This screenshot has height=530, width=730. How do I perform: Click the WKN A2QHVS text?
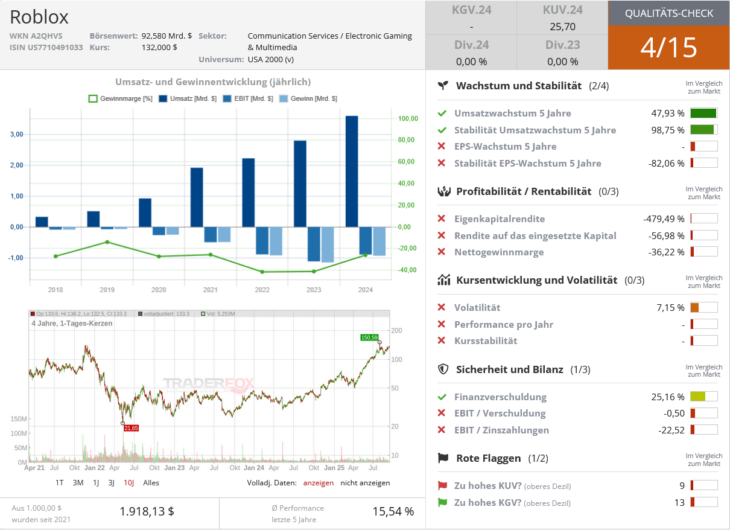click(36, 36)
